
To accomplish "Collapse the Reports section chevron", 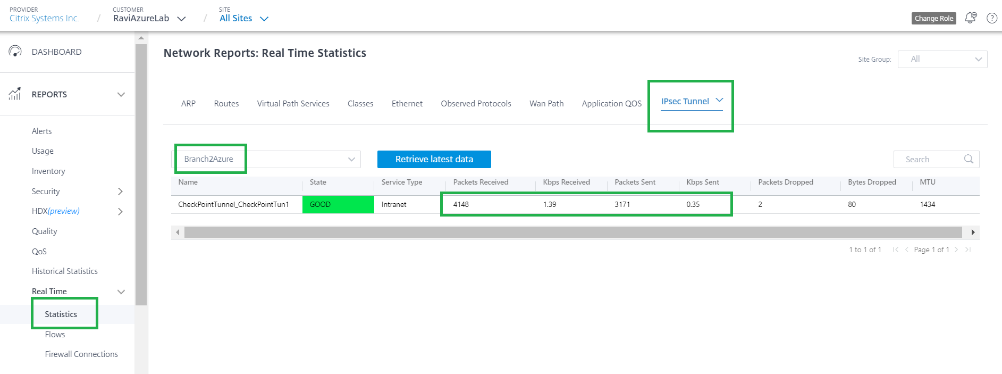I will (121, 95).
